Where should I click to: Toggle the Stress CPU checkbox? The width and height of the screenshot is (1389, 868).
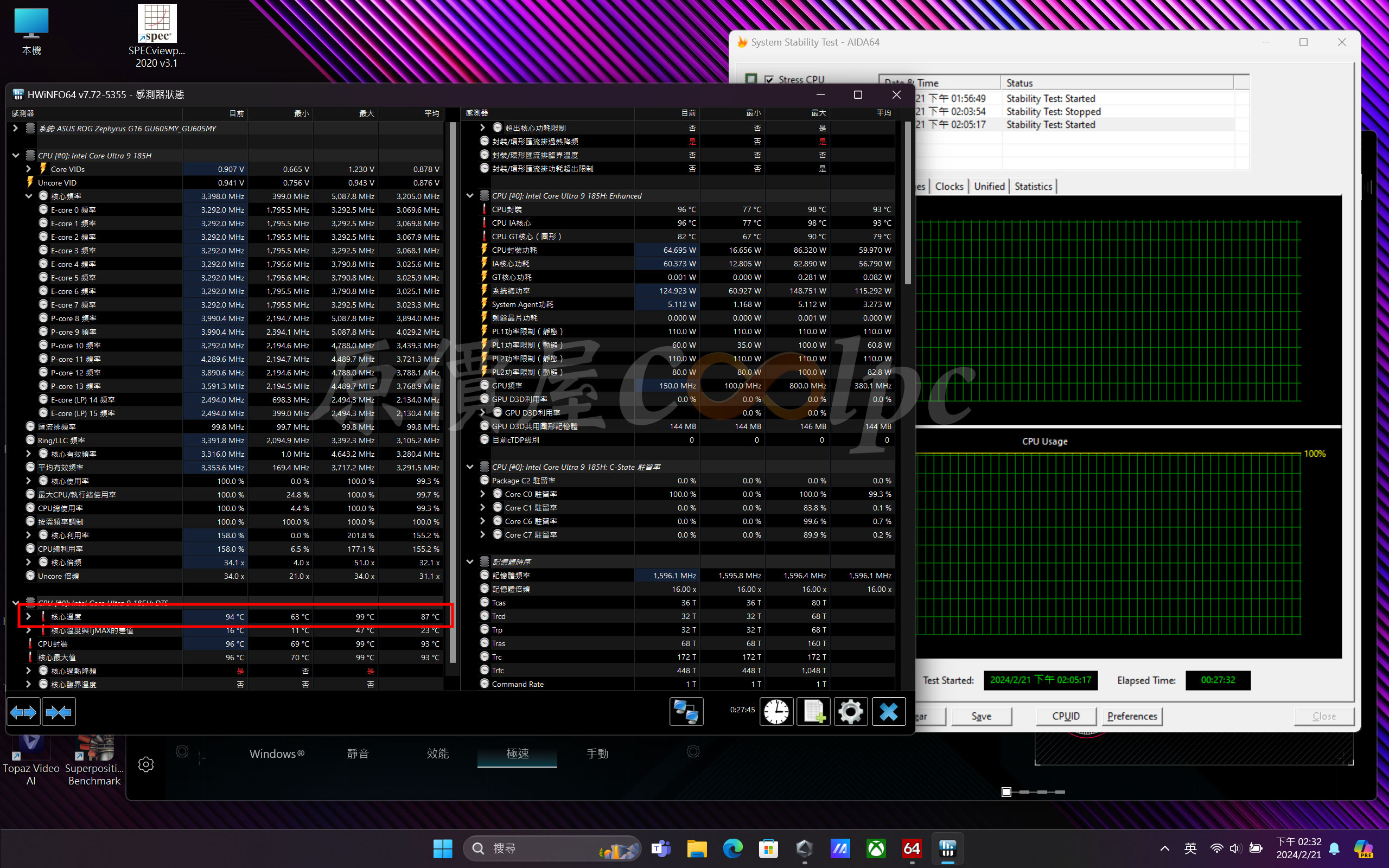pyautogui.click(x=768, y=80)
